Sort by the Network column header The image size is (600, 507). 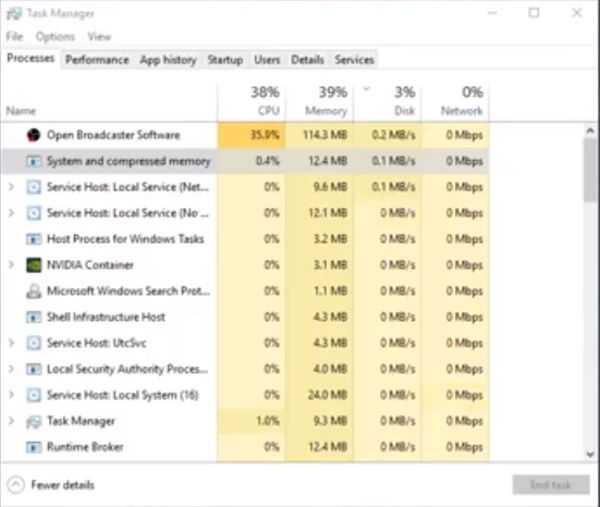455,101
